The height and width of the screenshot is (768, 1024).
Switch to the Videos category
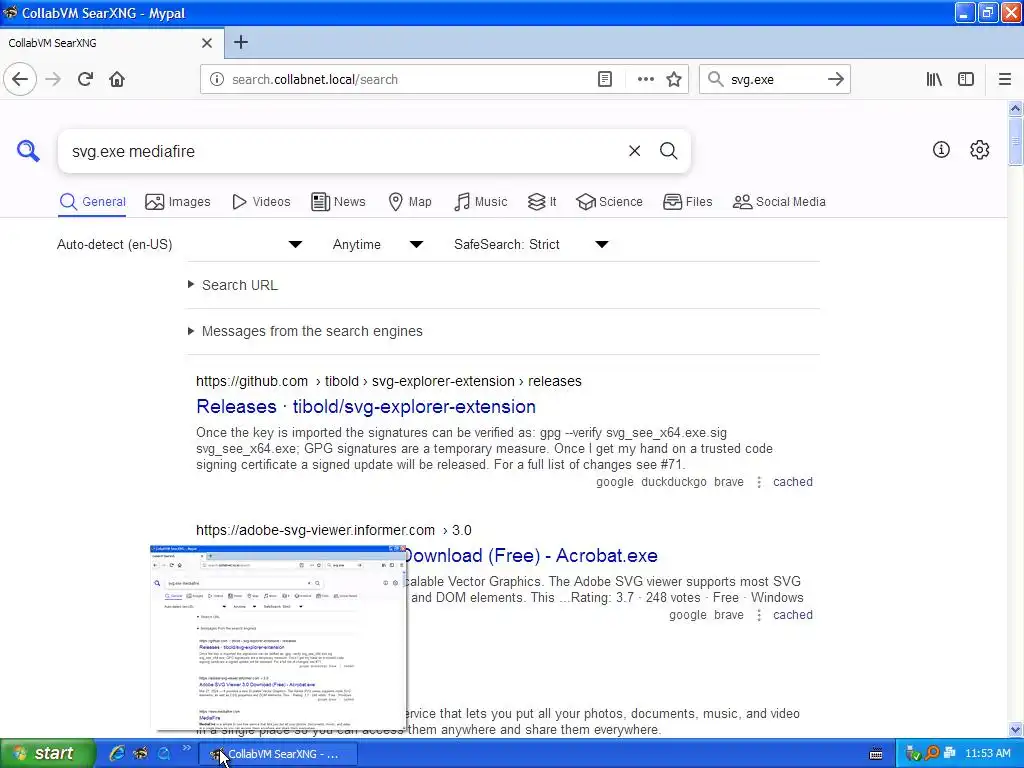coord(261,202)
